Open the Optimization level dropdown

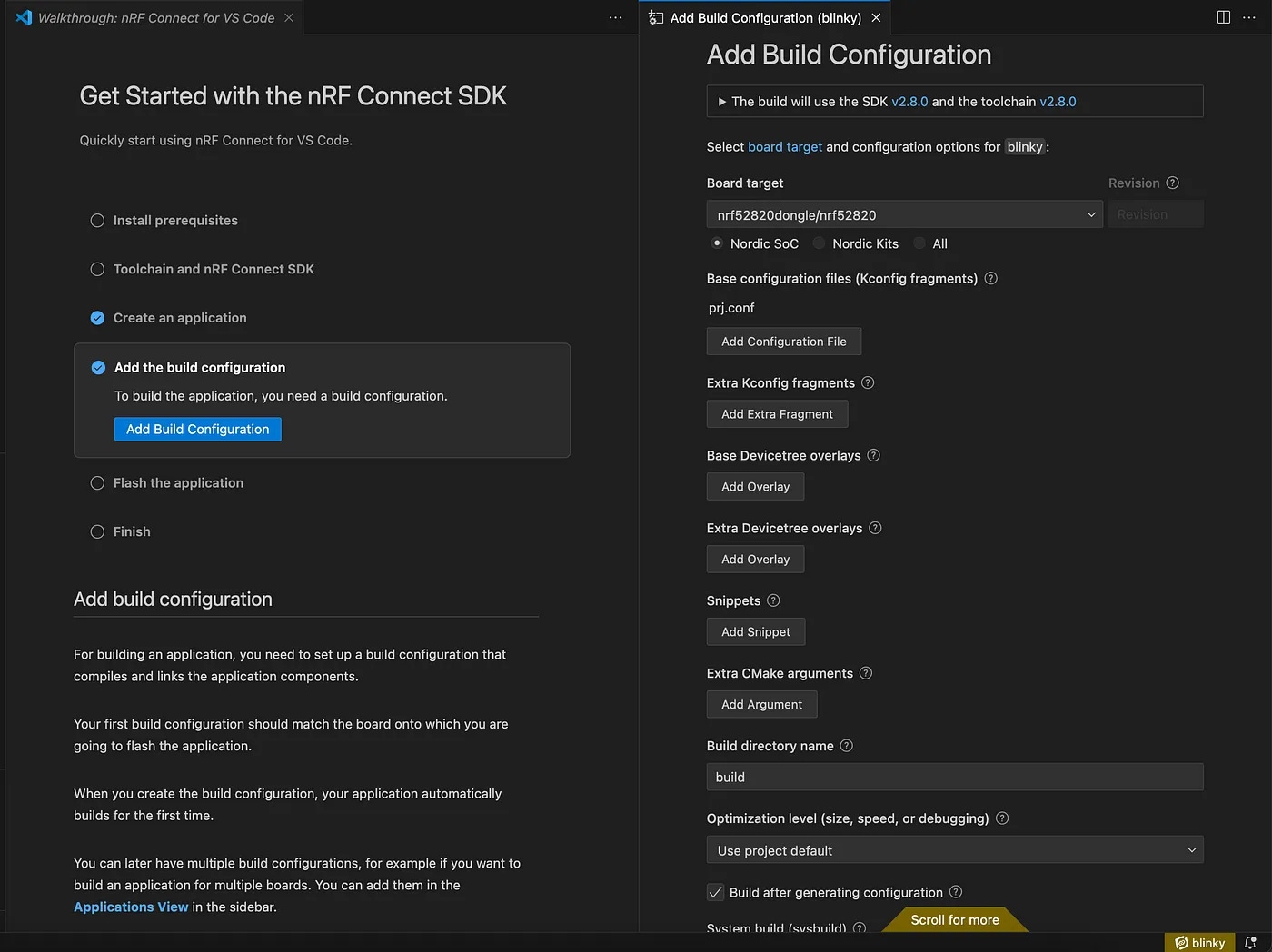955,850
